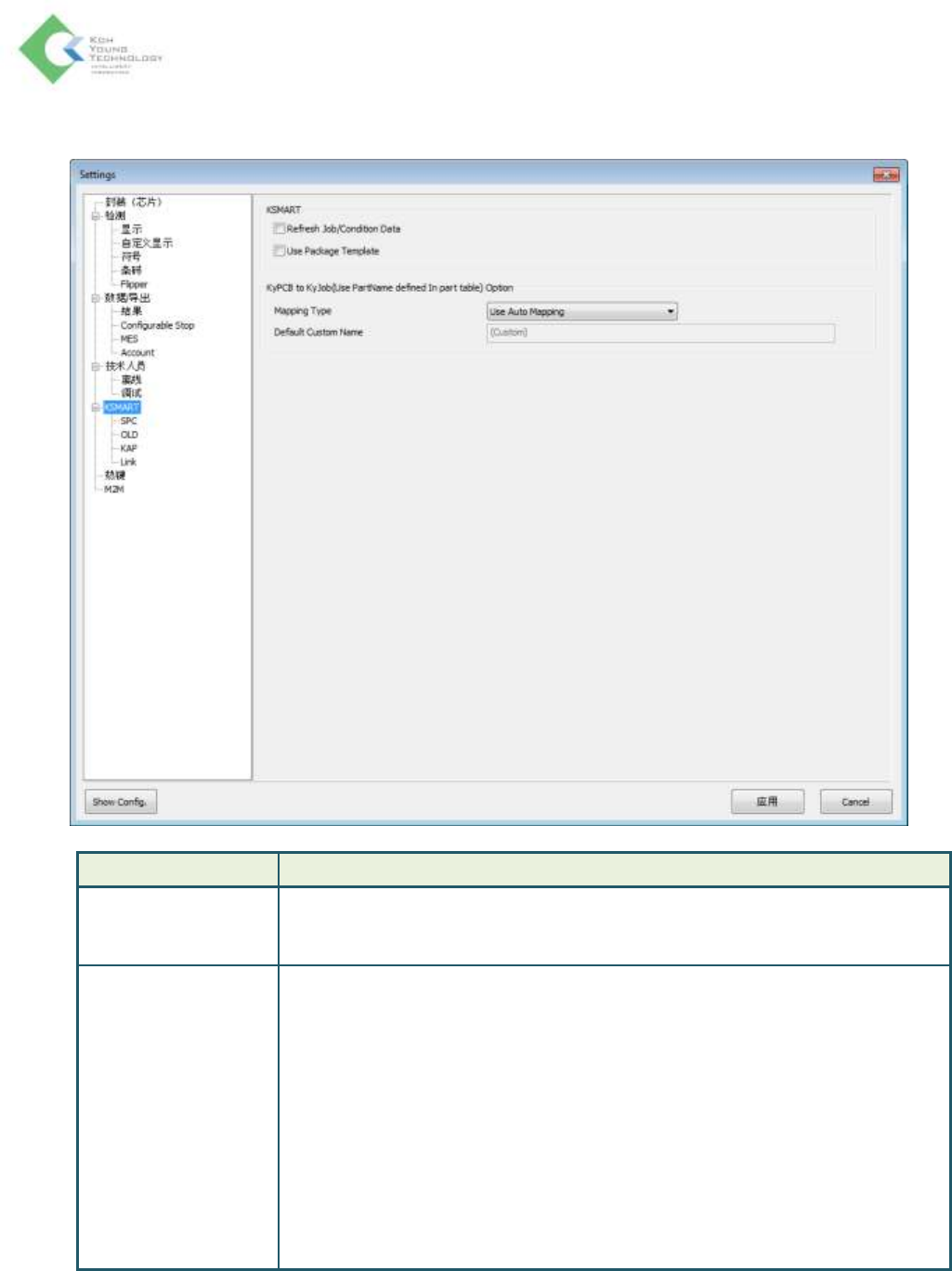
Task: Select Link under KSMART
Action: click(128, 462)
